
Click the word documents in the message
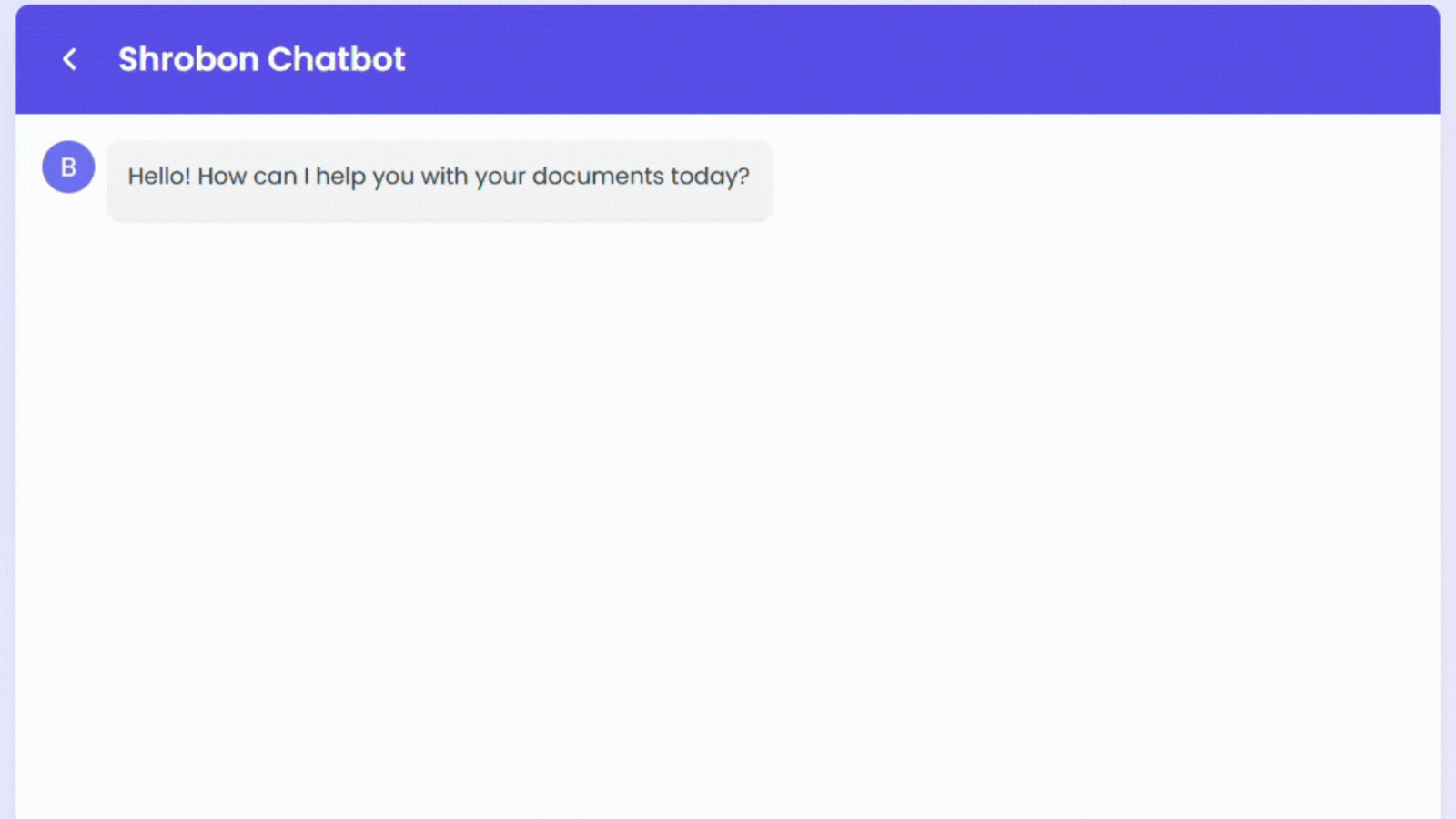(x=598, y=177)
